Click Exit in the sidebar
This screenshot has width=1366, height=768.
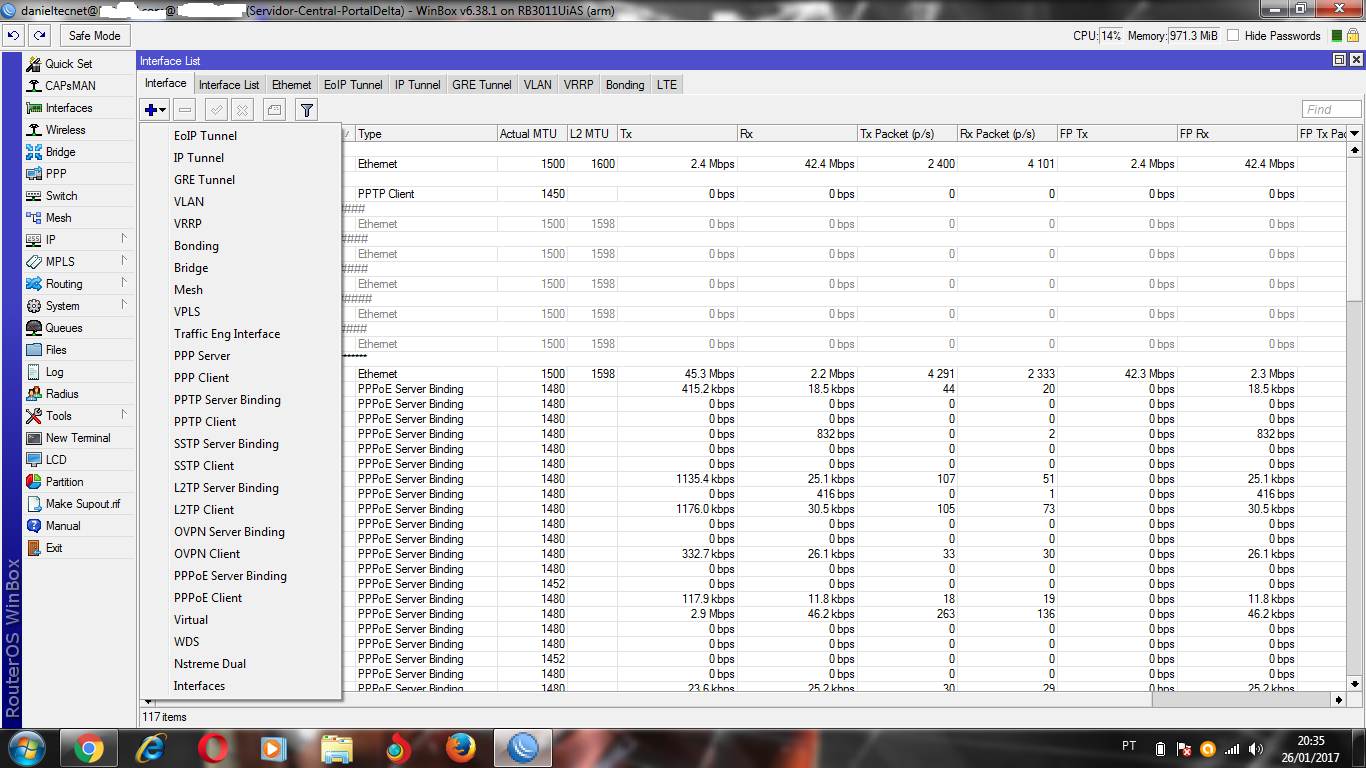(79, 548)
